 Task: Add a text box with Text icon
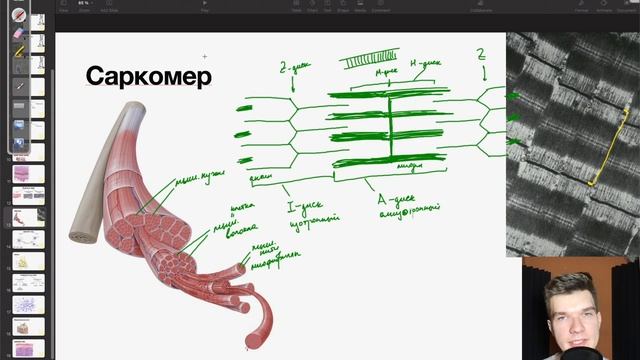pyautogui.click(x=328, y=6)
